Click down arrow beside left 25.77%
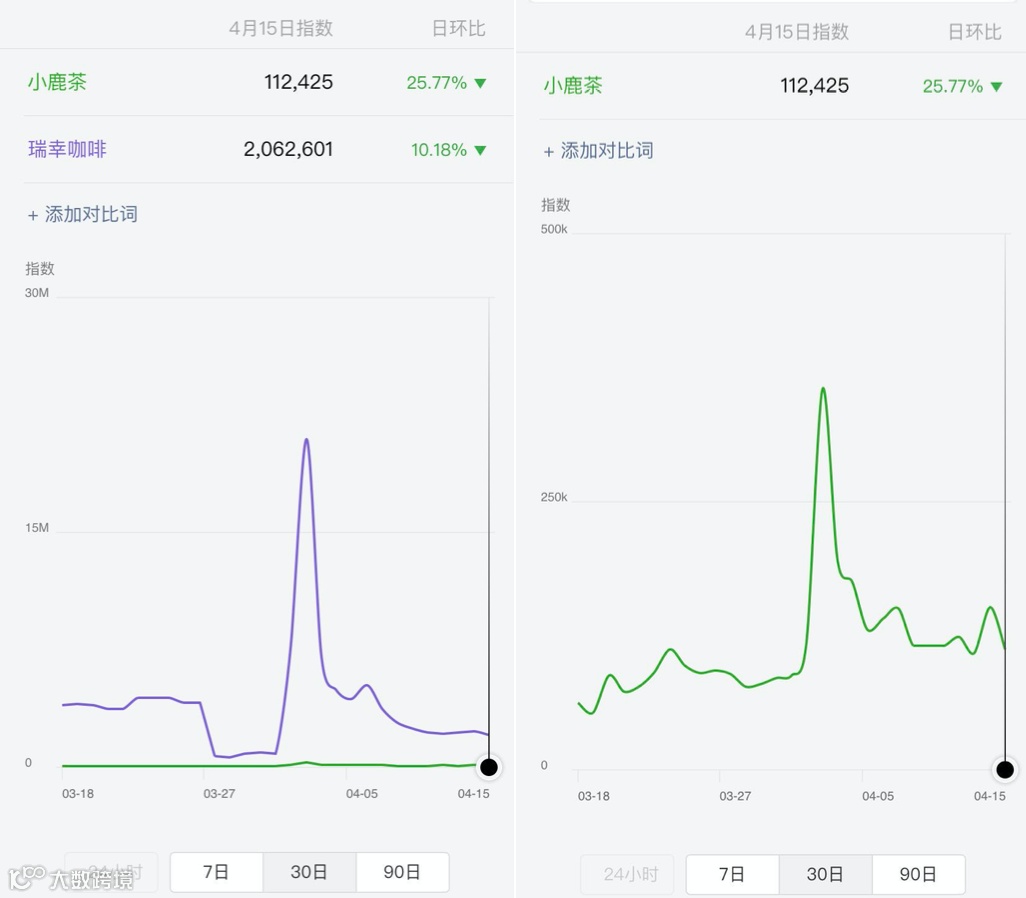Viewport: 1026px width, 898px height. tap(480, 83)
